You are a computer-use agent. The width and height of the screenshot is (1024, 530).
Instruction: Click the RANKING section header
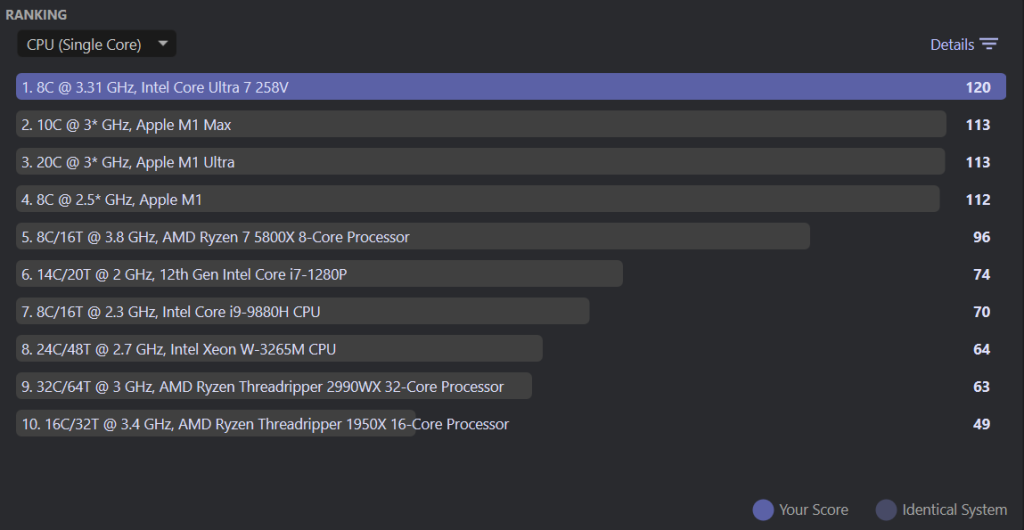pos(36,15)
